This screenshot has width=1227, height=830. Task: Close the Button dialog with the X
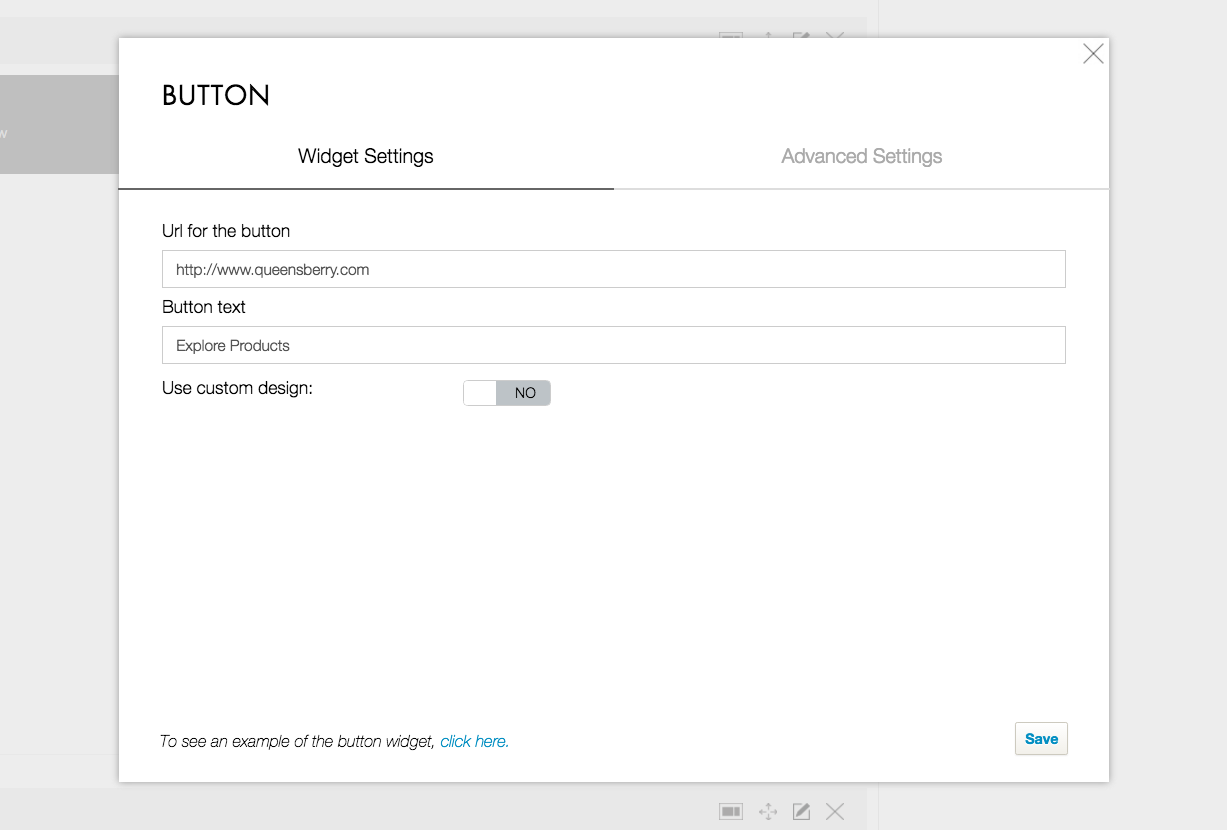point(1093,54)
